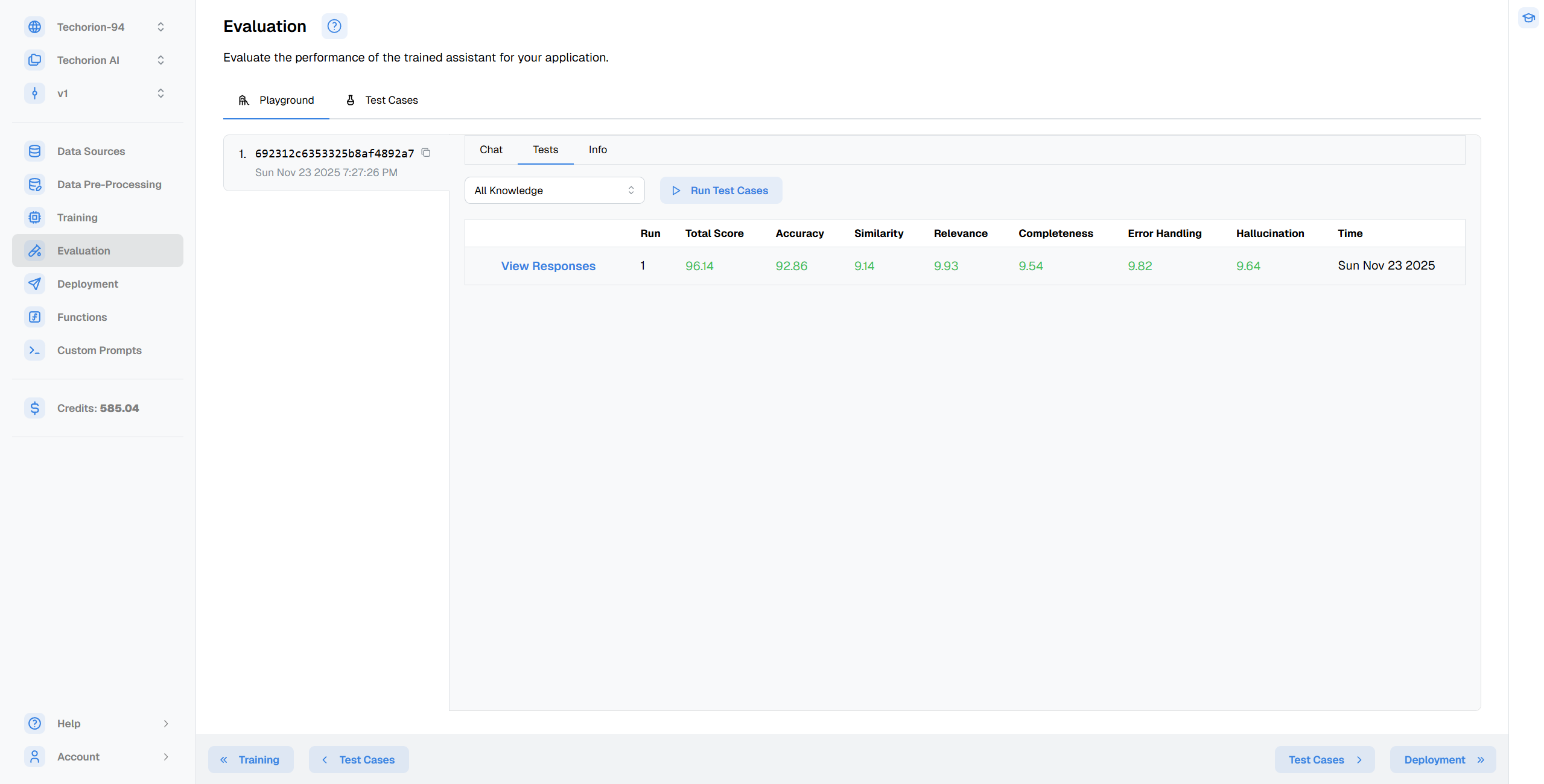This screenshot has height=784, width=1544.
Task: Click the Evaluation pencil icon
Action: click(x=34, y=250)
